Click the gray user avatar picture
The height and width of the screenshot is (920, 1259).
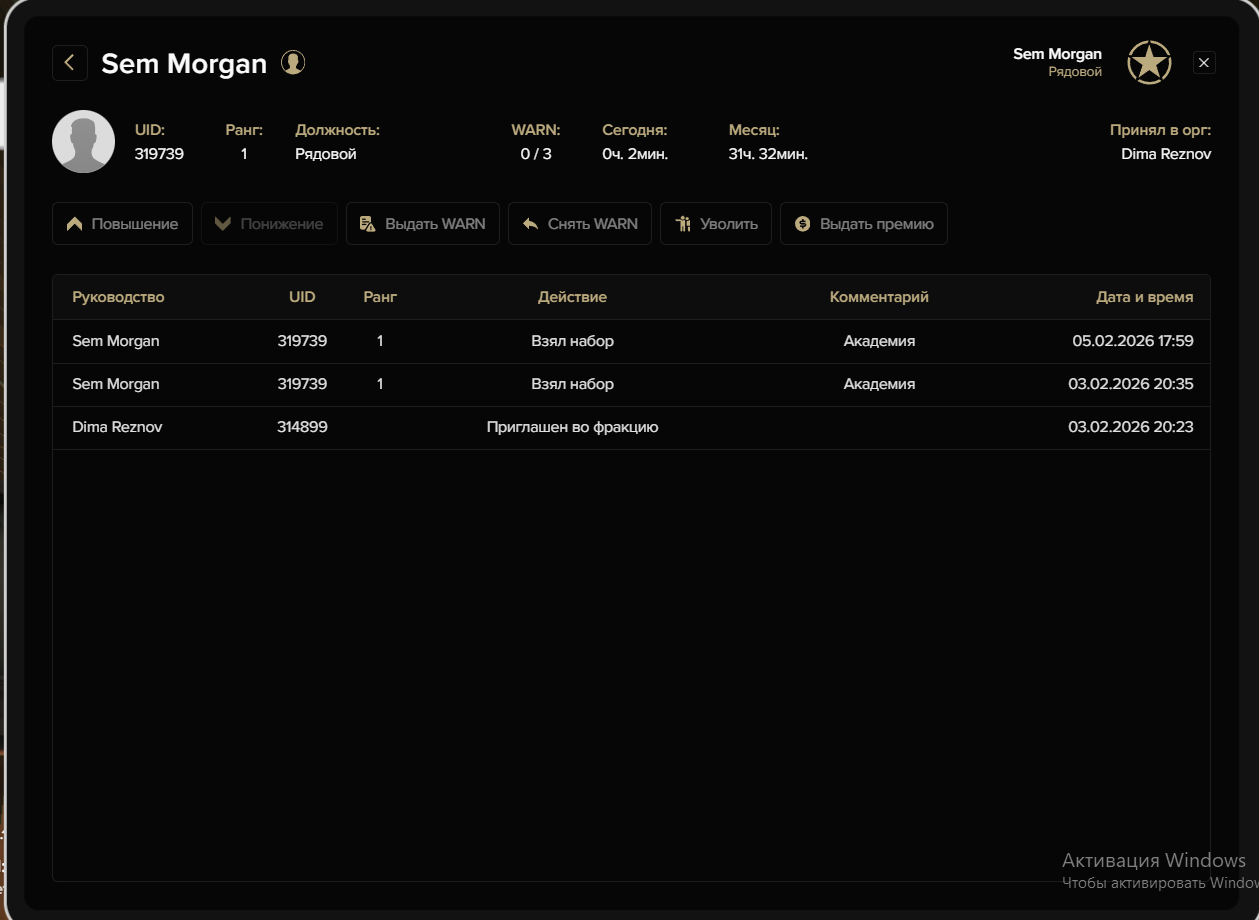click(x=83, y=142)
